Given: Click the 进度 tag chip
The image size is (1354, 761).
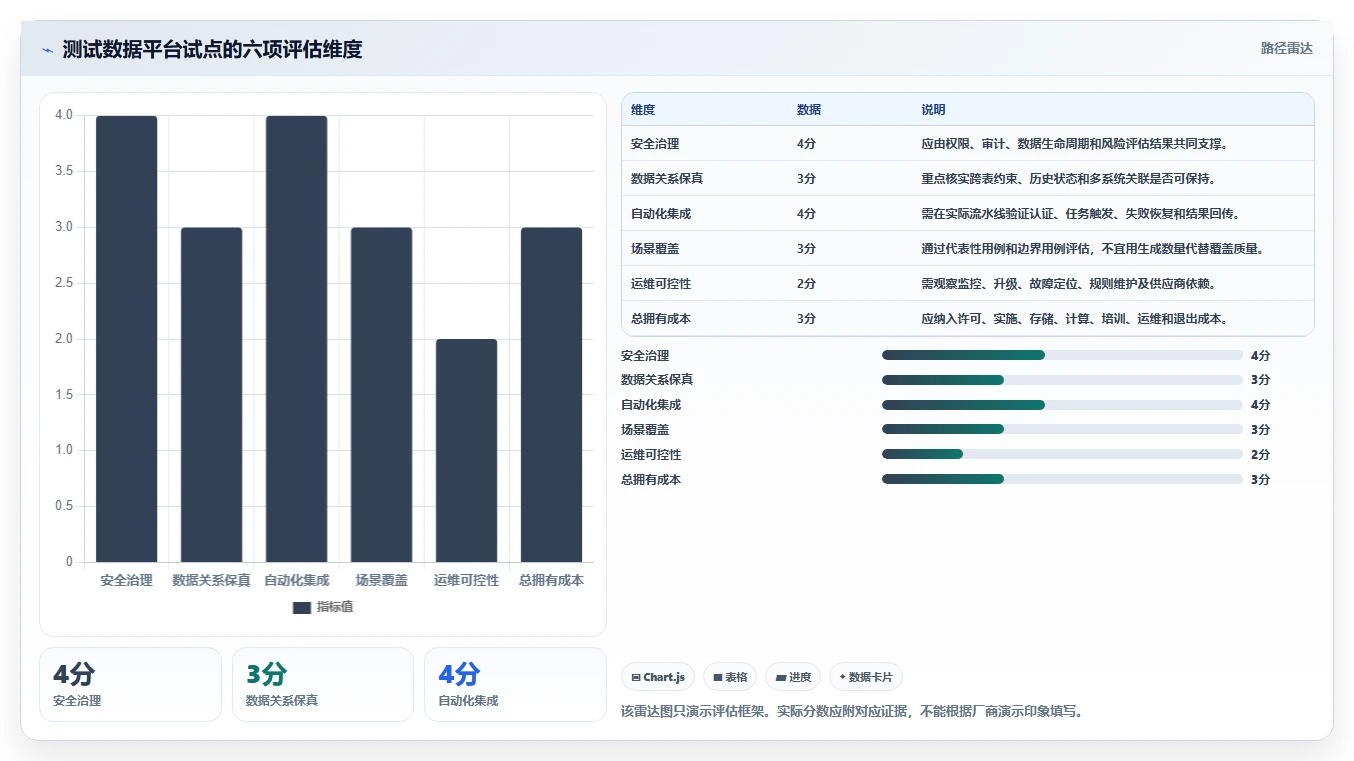Looking at the screenshot, I should (x=793, y=677).
